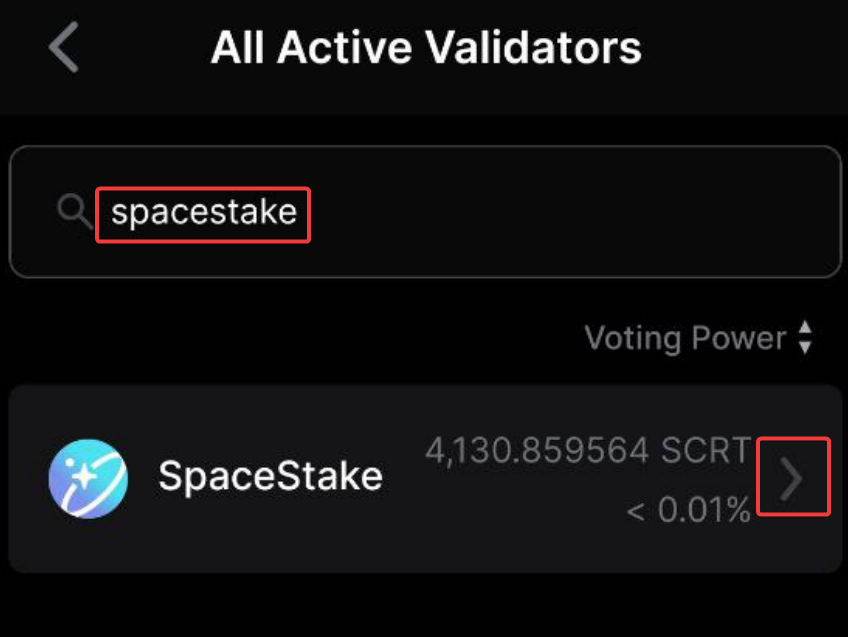Click the 4,130.859564 SCRT amount
The image size is (848, 637).
(588, 451)
